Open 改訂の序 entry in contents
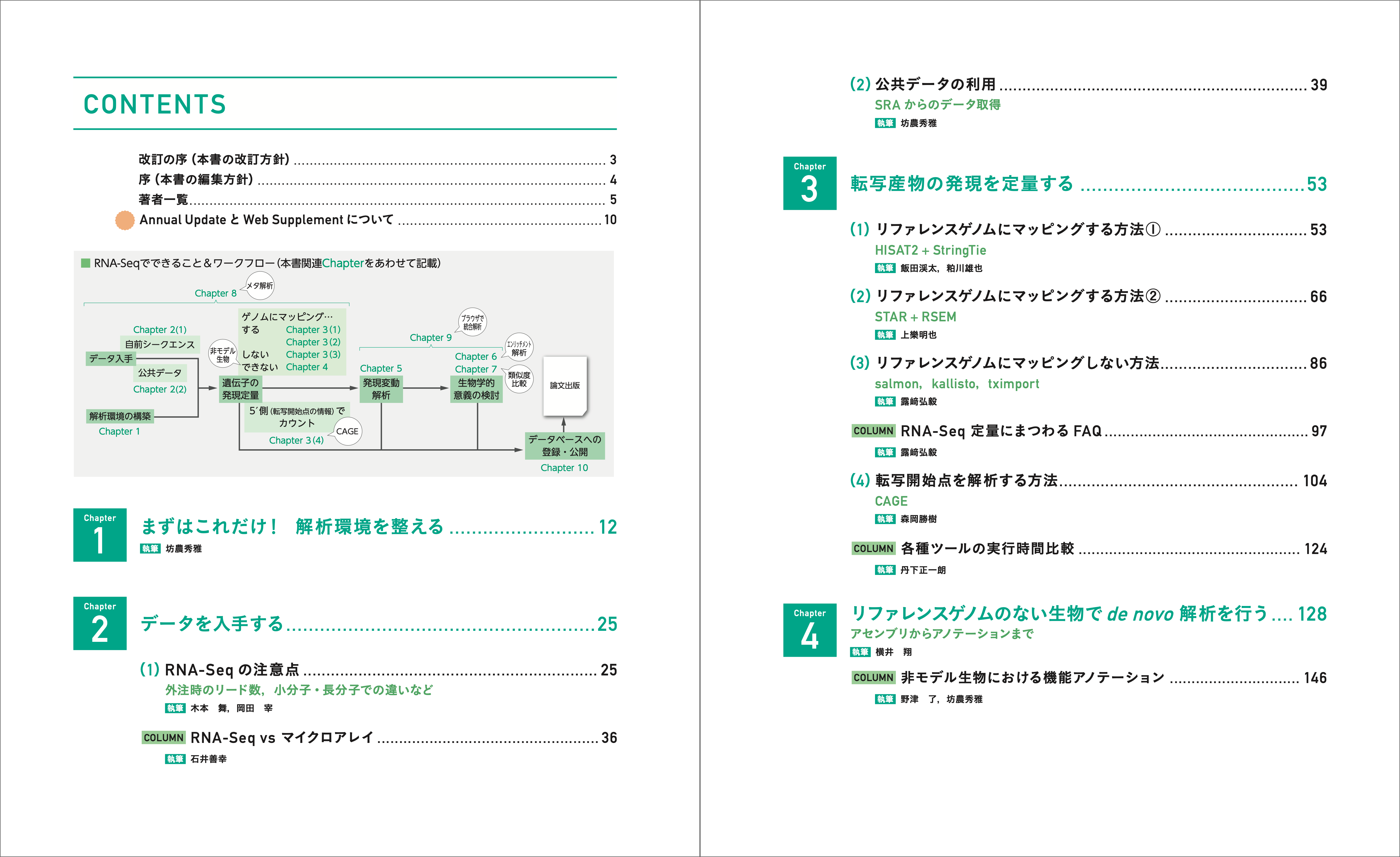Viewport: 1400px width, 857px height. click(214, 160)
